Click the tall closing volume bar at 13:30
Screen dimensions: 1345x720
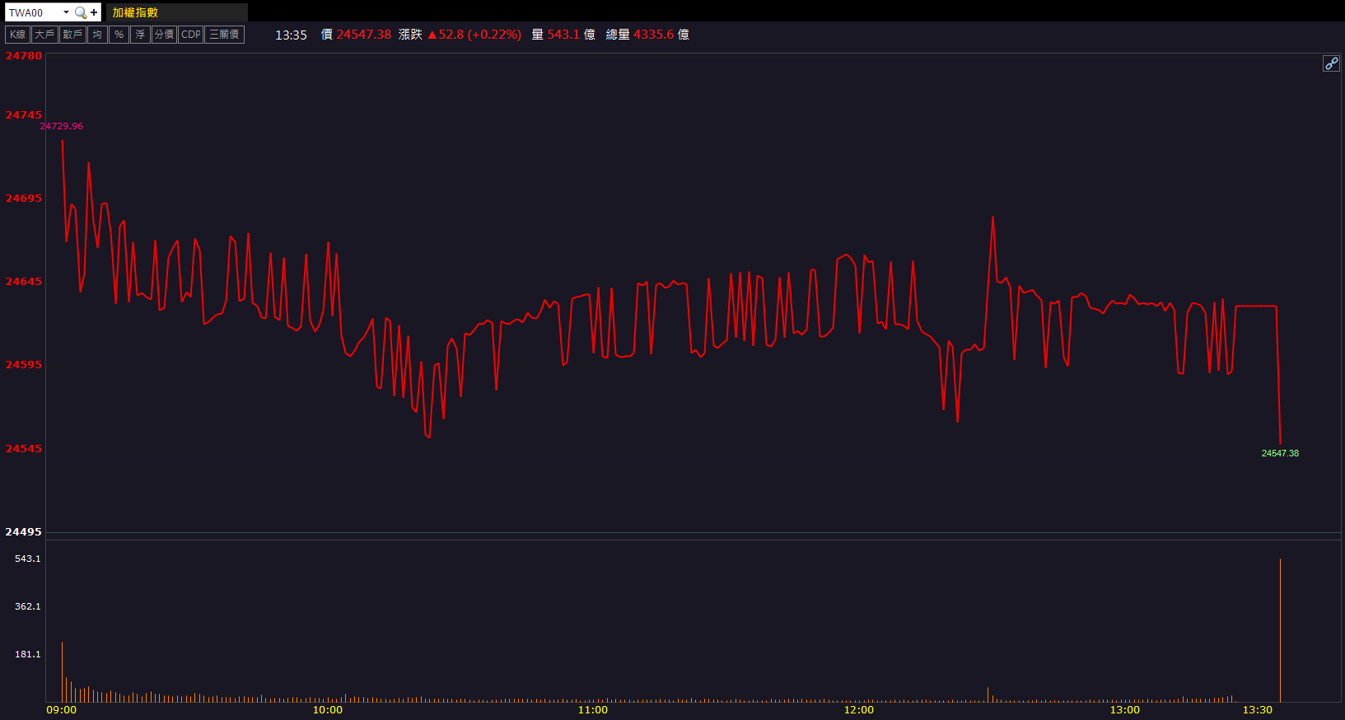1280,630
